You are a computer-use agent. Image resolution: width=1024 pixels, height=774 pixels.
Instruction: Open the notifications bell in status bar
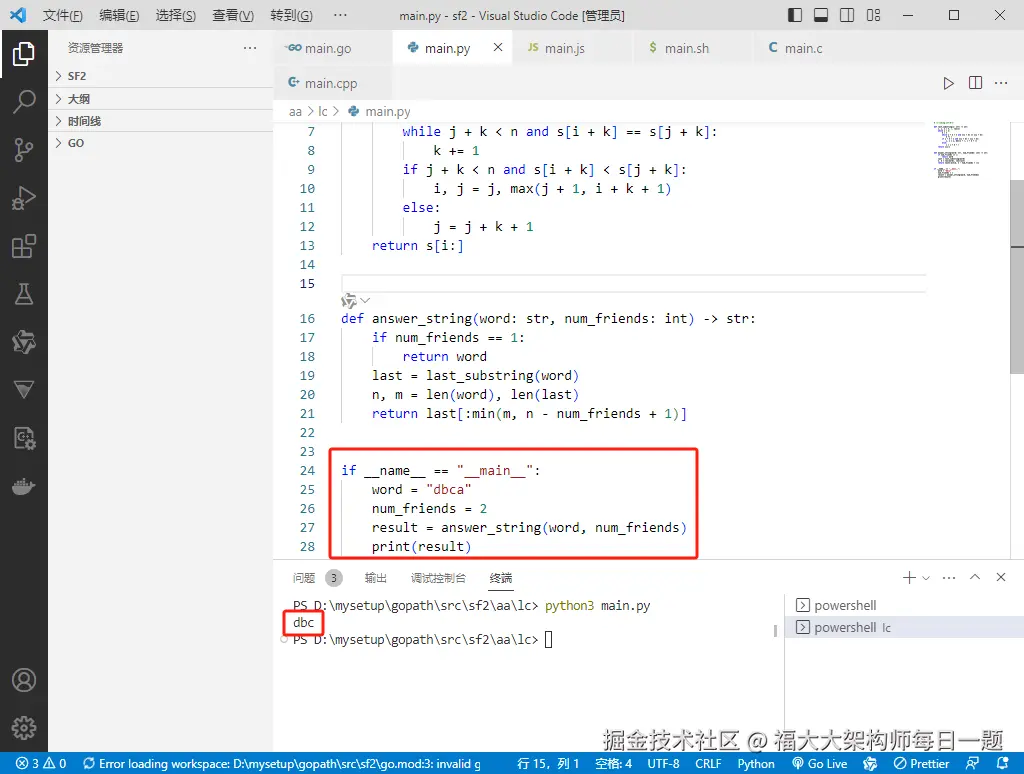pos(1002,763)
